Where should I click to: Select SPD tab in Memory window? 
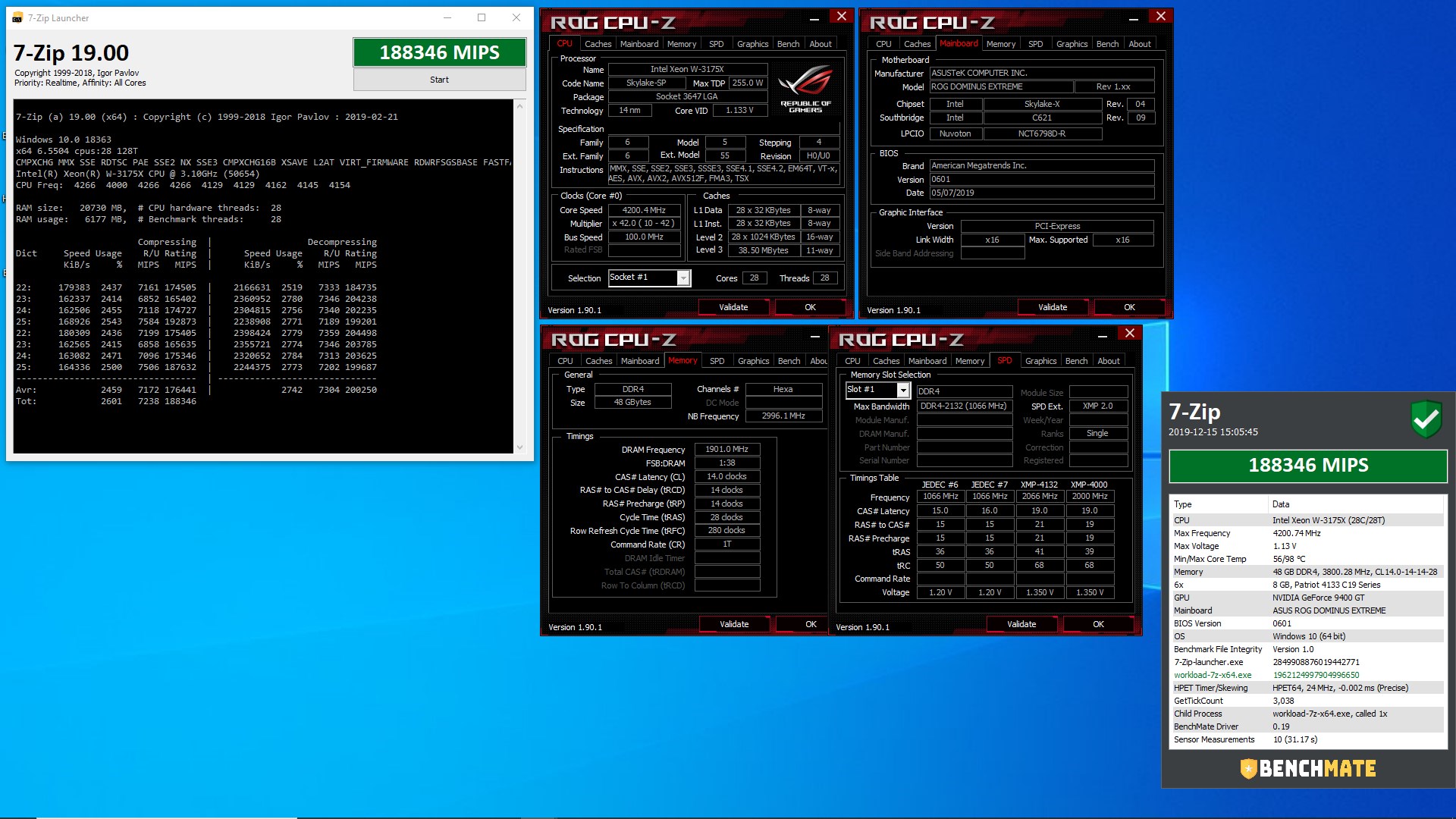[x=717, y=361]
